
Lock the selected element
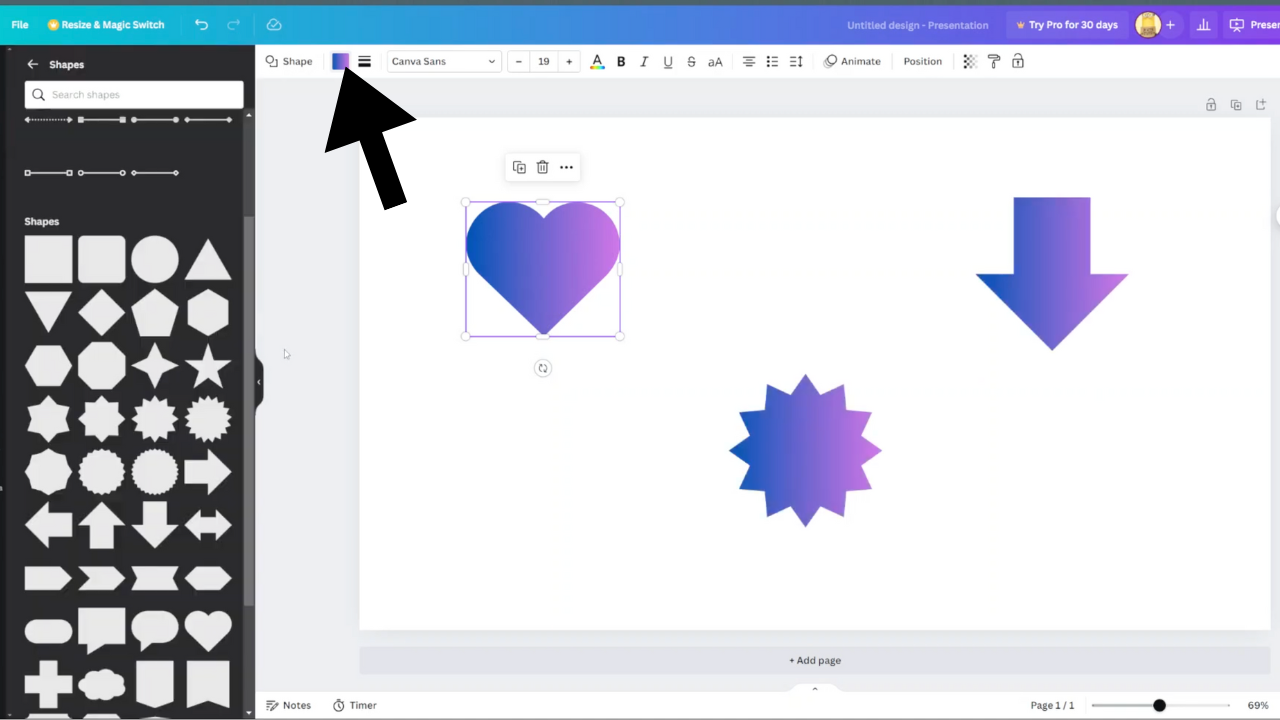pyautogui.click(x=1018, y=61)
